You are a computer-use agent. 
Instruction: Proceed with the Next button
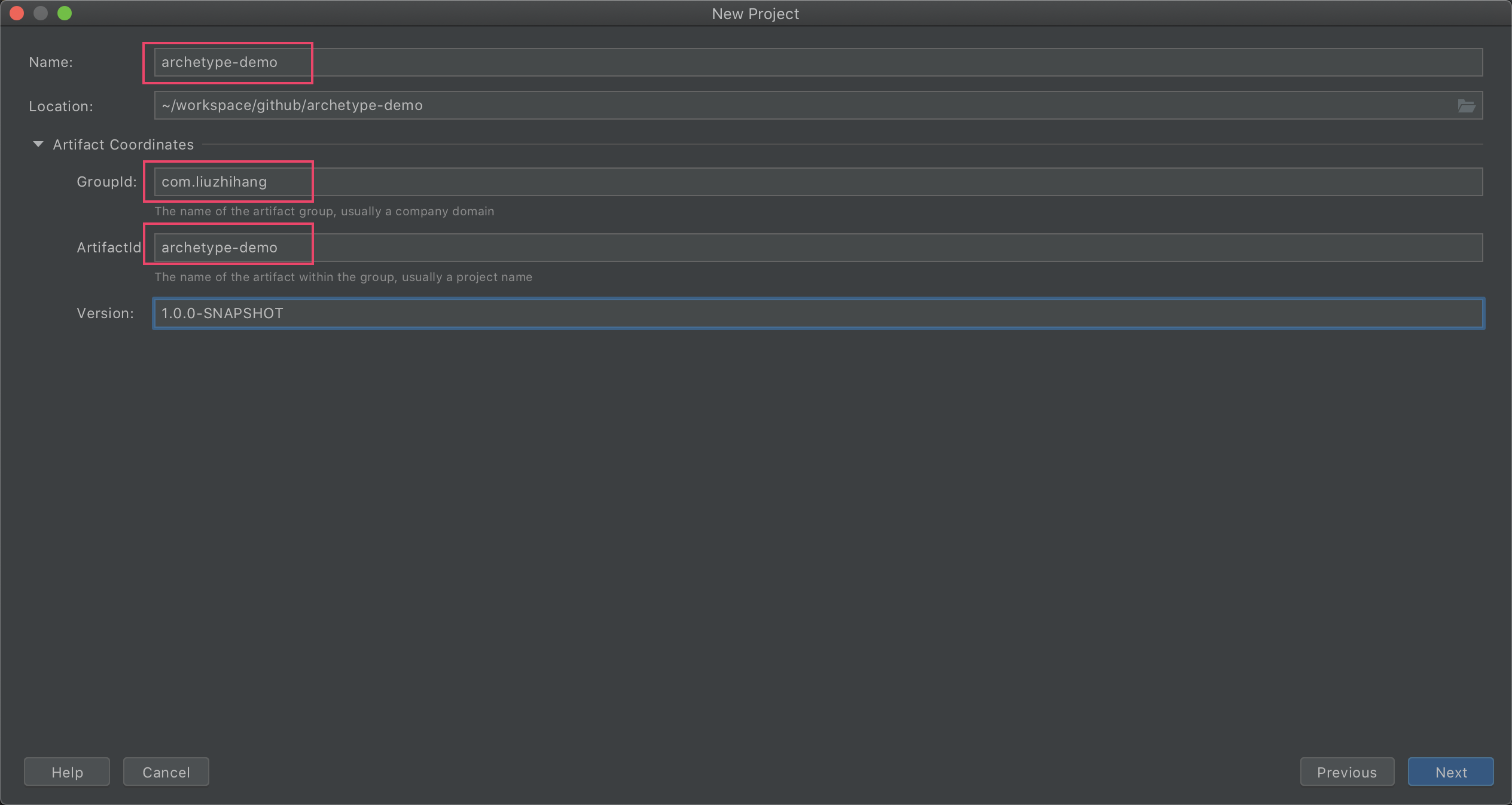(x=1450, y=772)
